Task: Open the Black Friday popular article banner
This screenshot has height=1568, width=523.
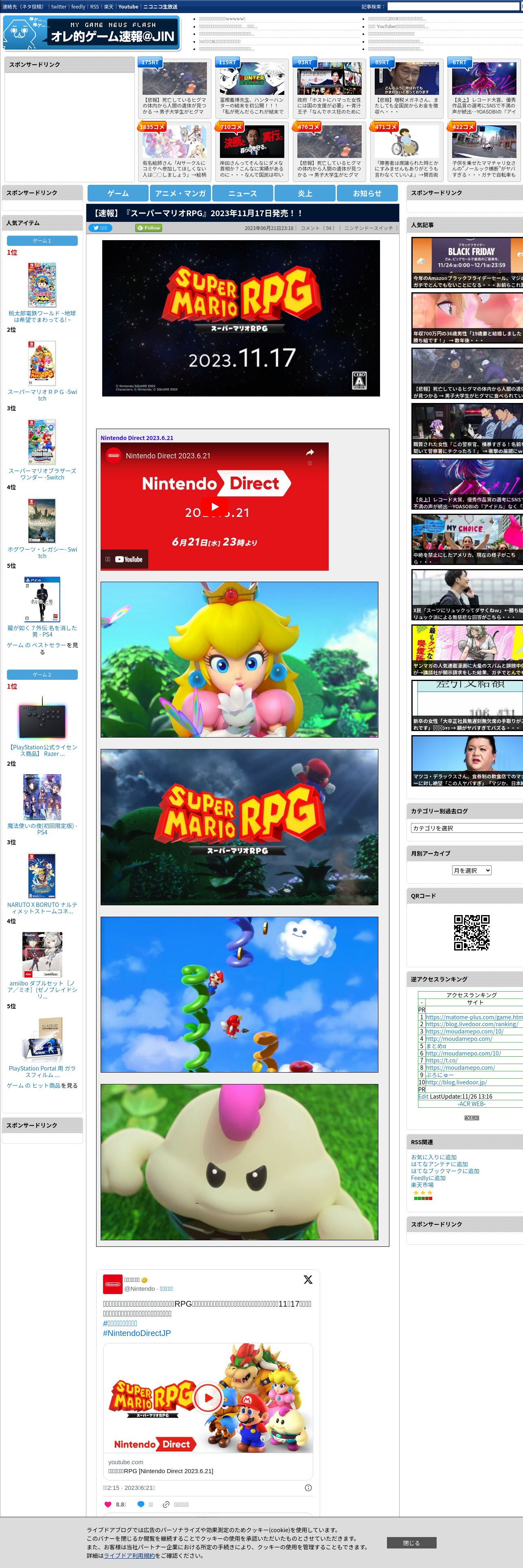Action: pos(467,263)
